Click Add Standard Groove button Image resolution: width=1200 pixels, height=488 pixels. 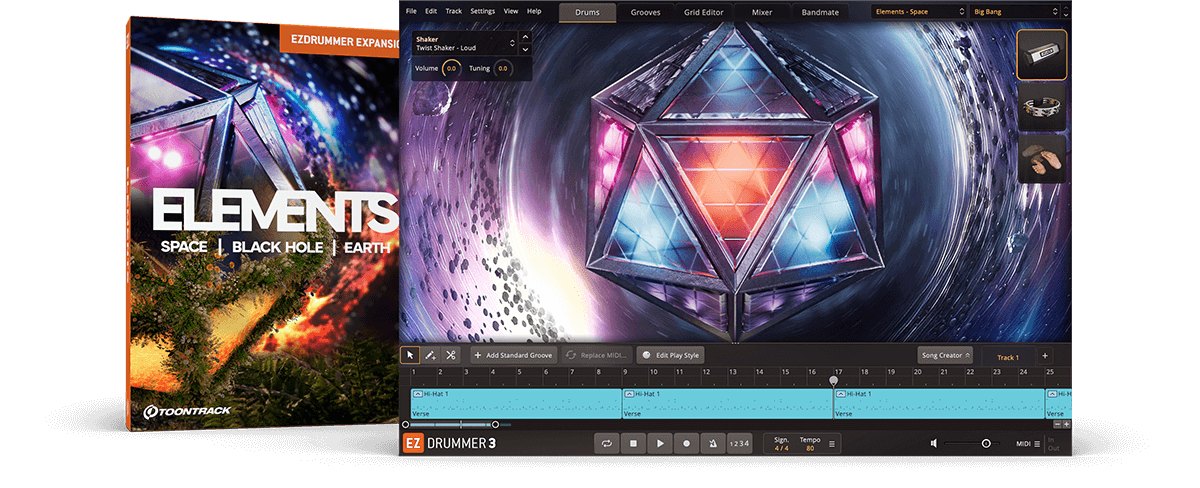(513, 355)
